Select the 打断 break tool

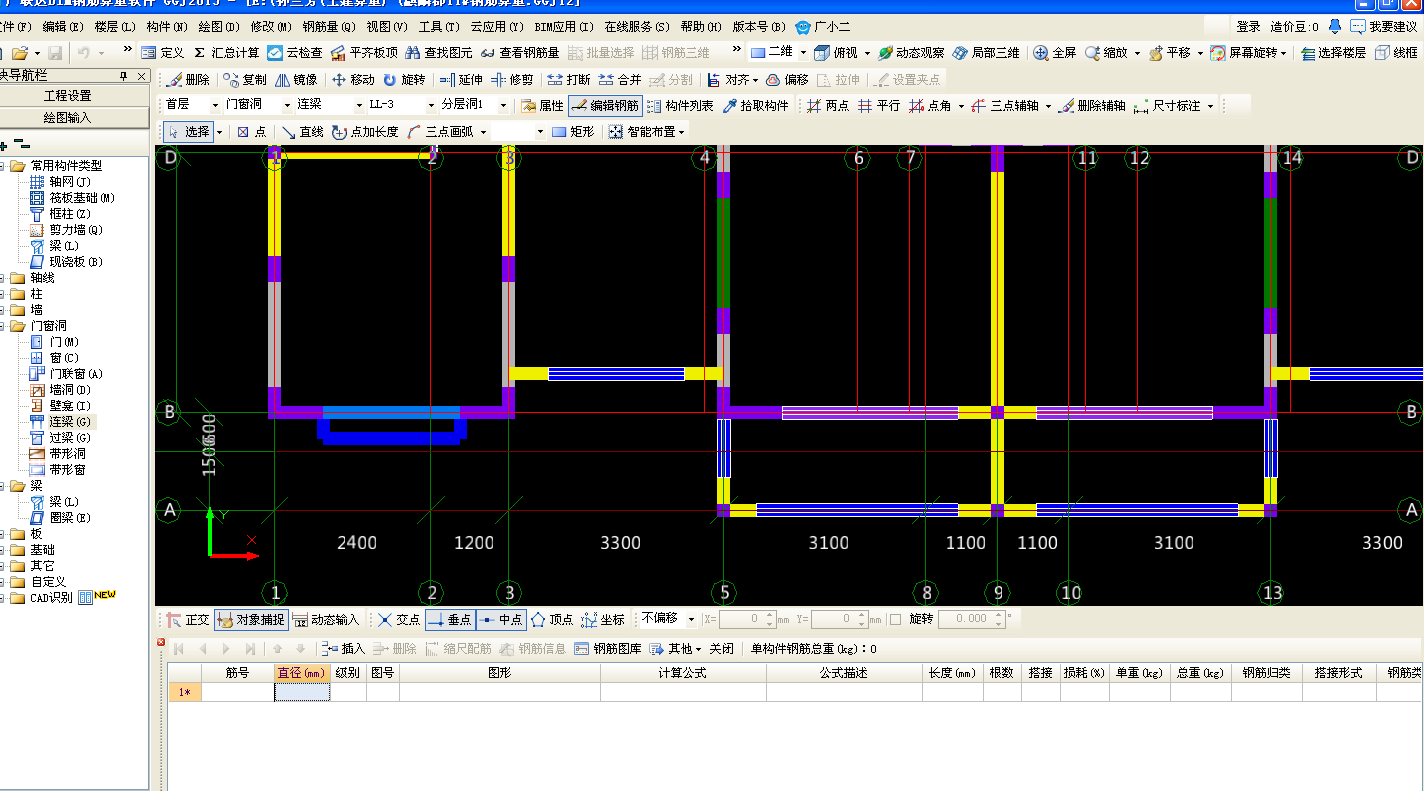(569, 79)
